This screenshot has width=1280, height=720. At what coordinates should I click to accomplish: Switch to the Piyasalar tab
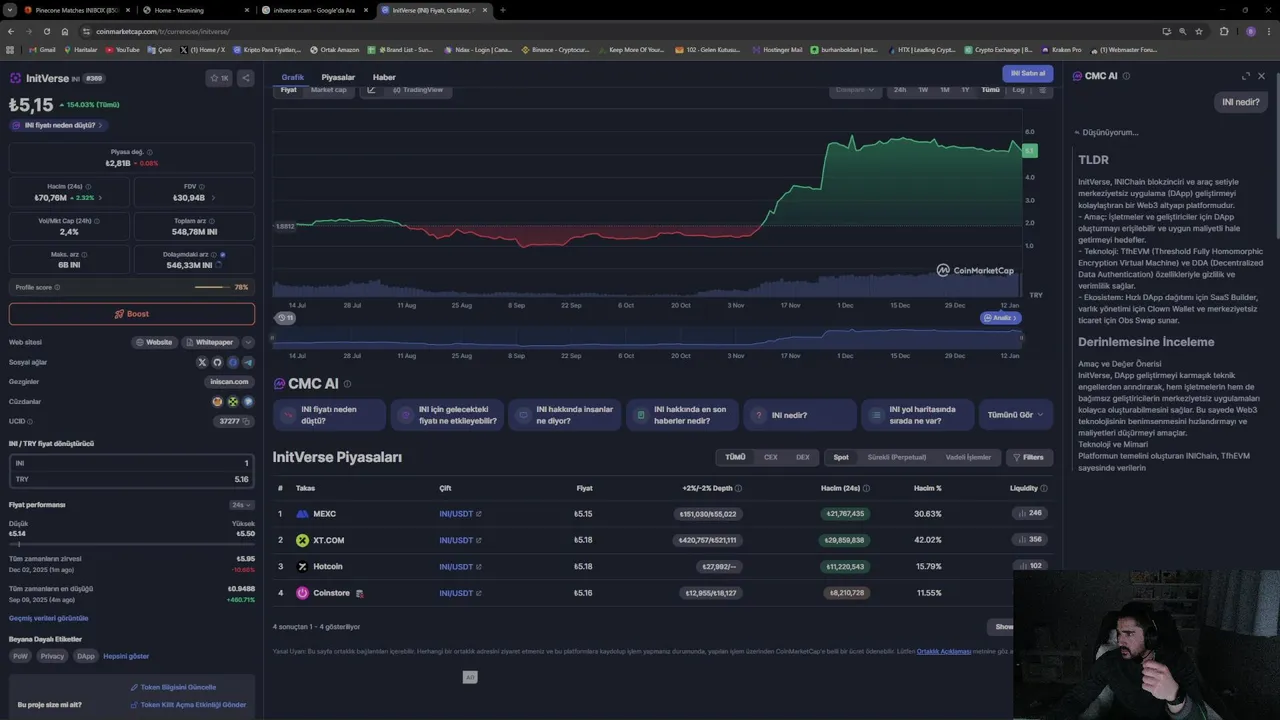tap(338, 77)
